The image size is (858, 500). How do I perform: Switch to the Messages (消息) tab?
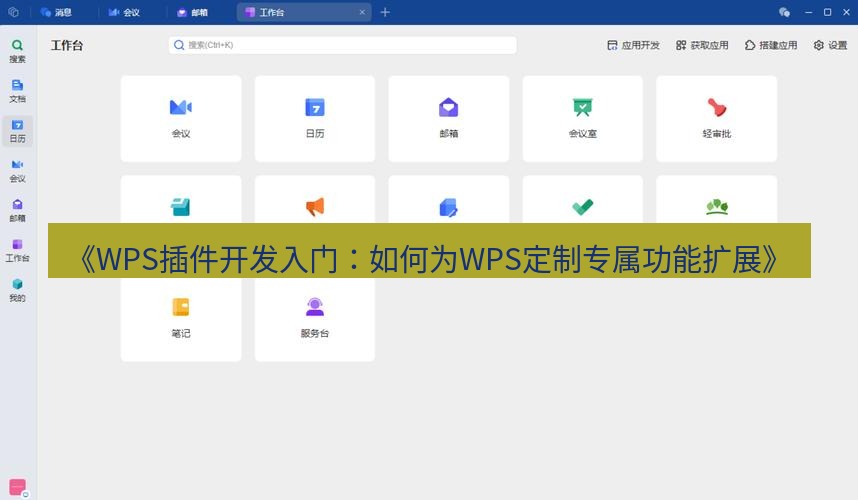(x=56, y=12)
